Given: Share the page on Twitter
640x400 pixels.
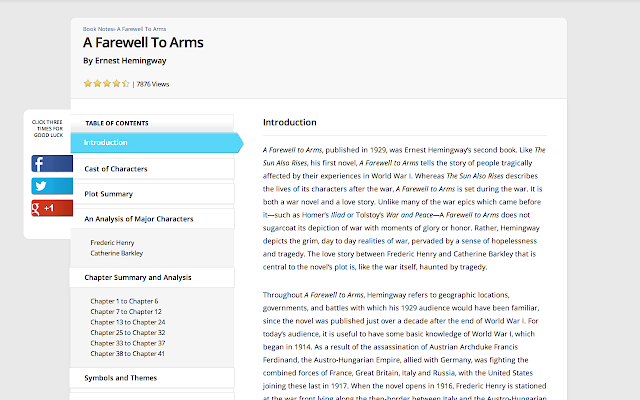Looking at the screenshot, I should pos(52,186).
